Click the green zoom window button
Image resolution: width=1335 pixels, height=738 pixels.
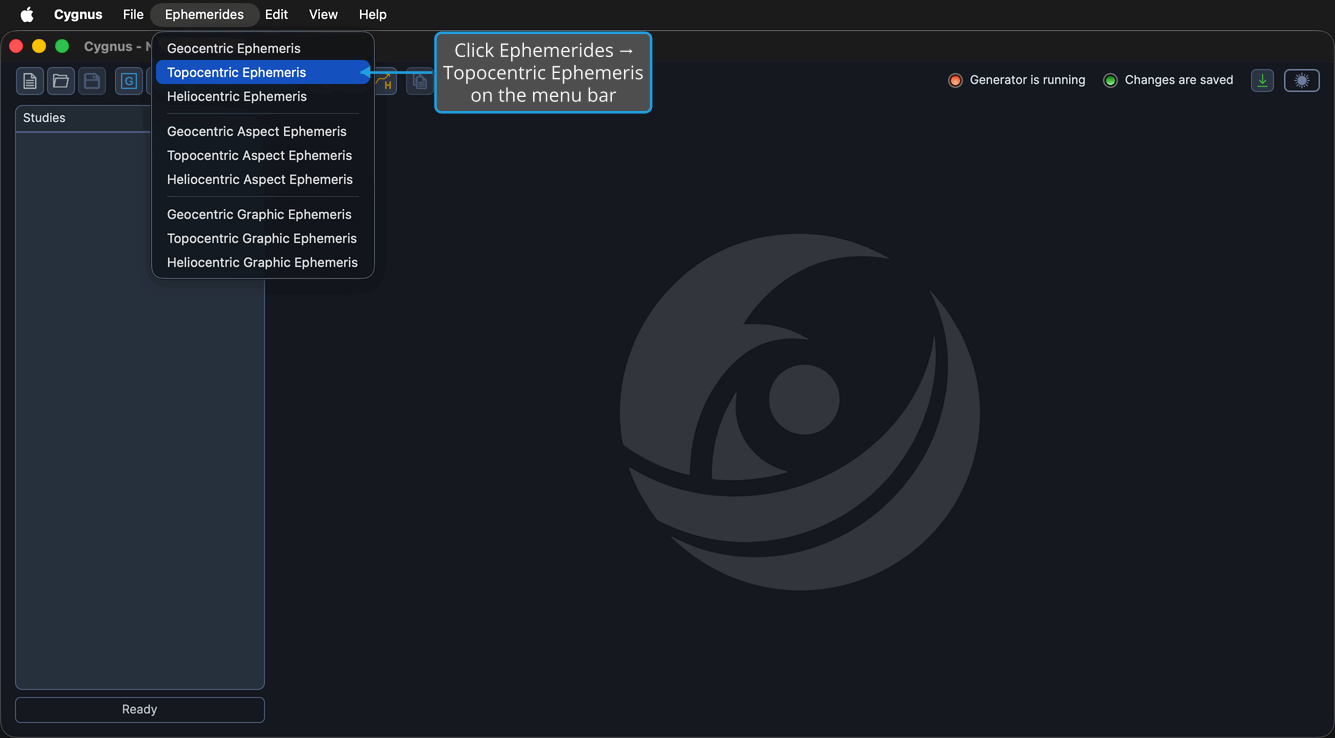pos(62,46)
